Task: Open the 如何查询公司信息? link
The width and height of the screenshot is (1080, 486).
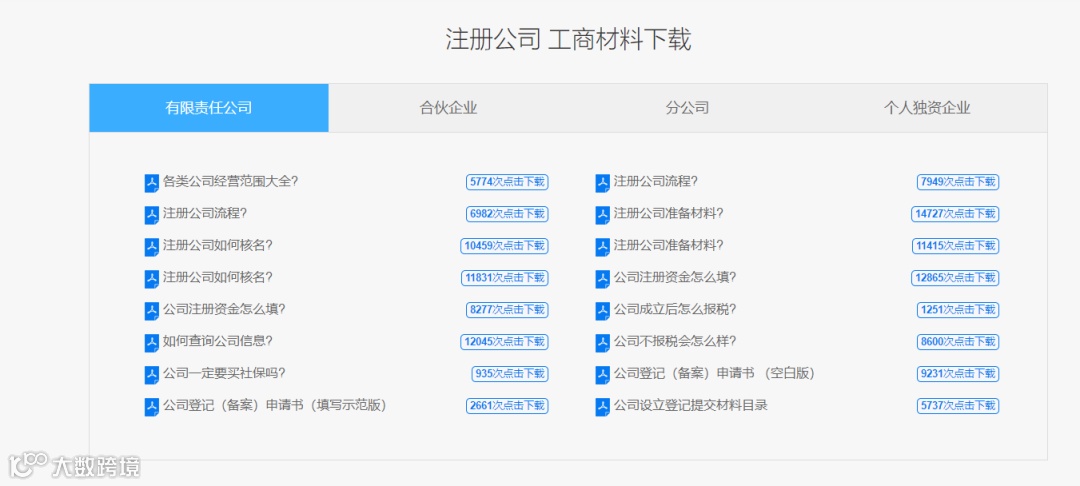Action: click(218, 341)
